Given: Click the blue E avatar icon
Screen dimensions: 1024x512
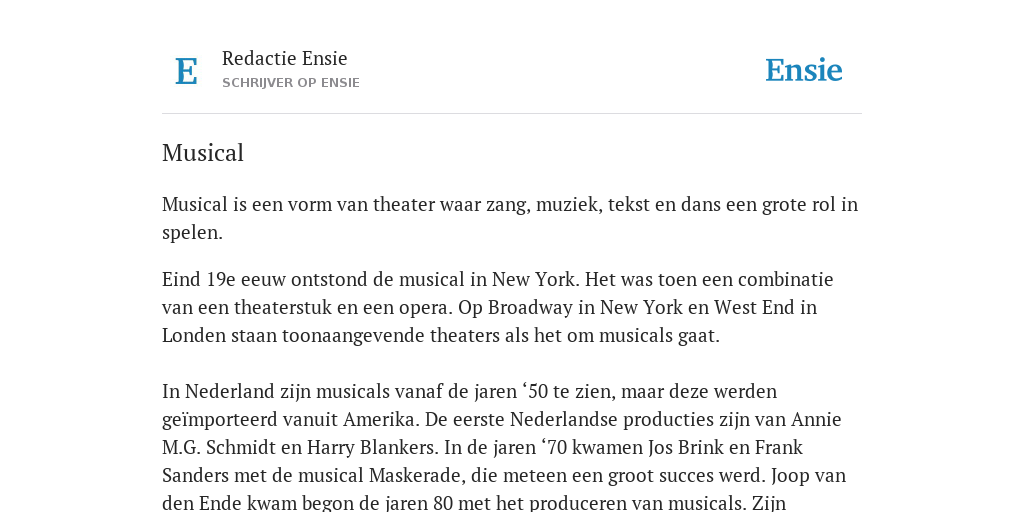Looking at the screenshot, I should (x=186, y=71).
